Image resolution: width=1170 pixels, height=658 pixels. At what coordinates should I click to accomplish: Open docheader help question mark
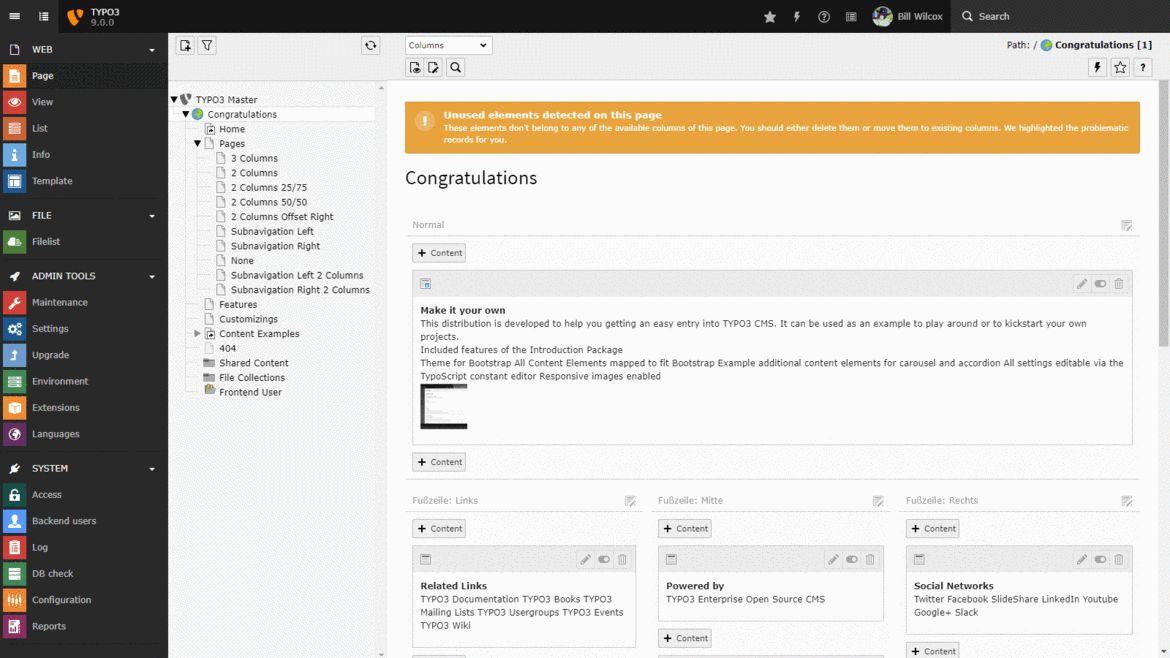click(1142, 68)
